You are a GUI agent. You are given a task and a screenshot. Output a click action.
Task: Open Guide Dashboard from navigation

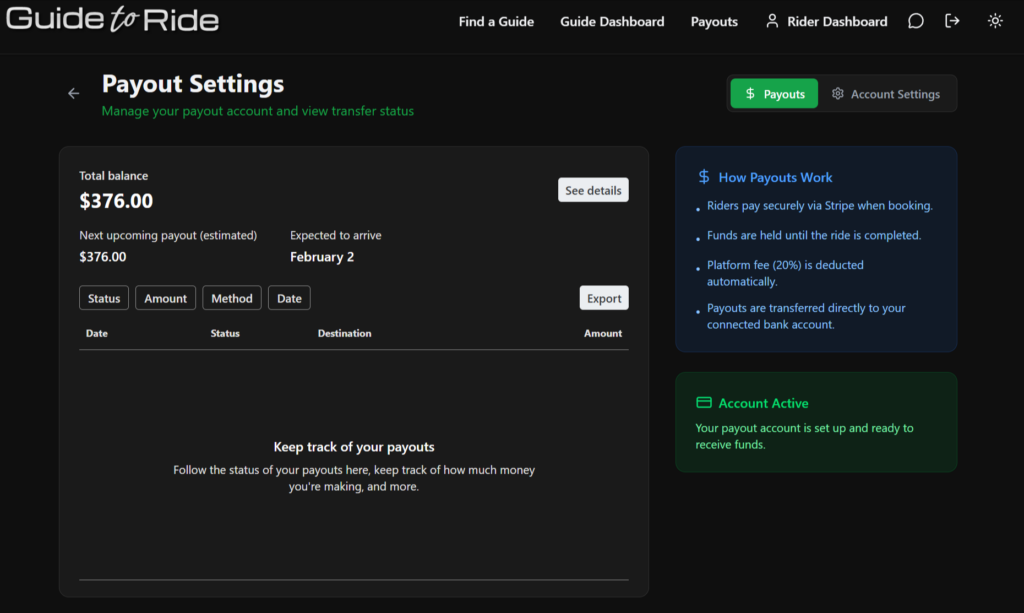612,21
